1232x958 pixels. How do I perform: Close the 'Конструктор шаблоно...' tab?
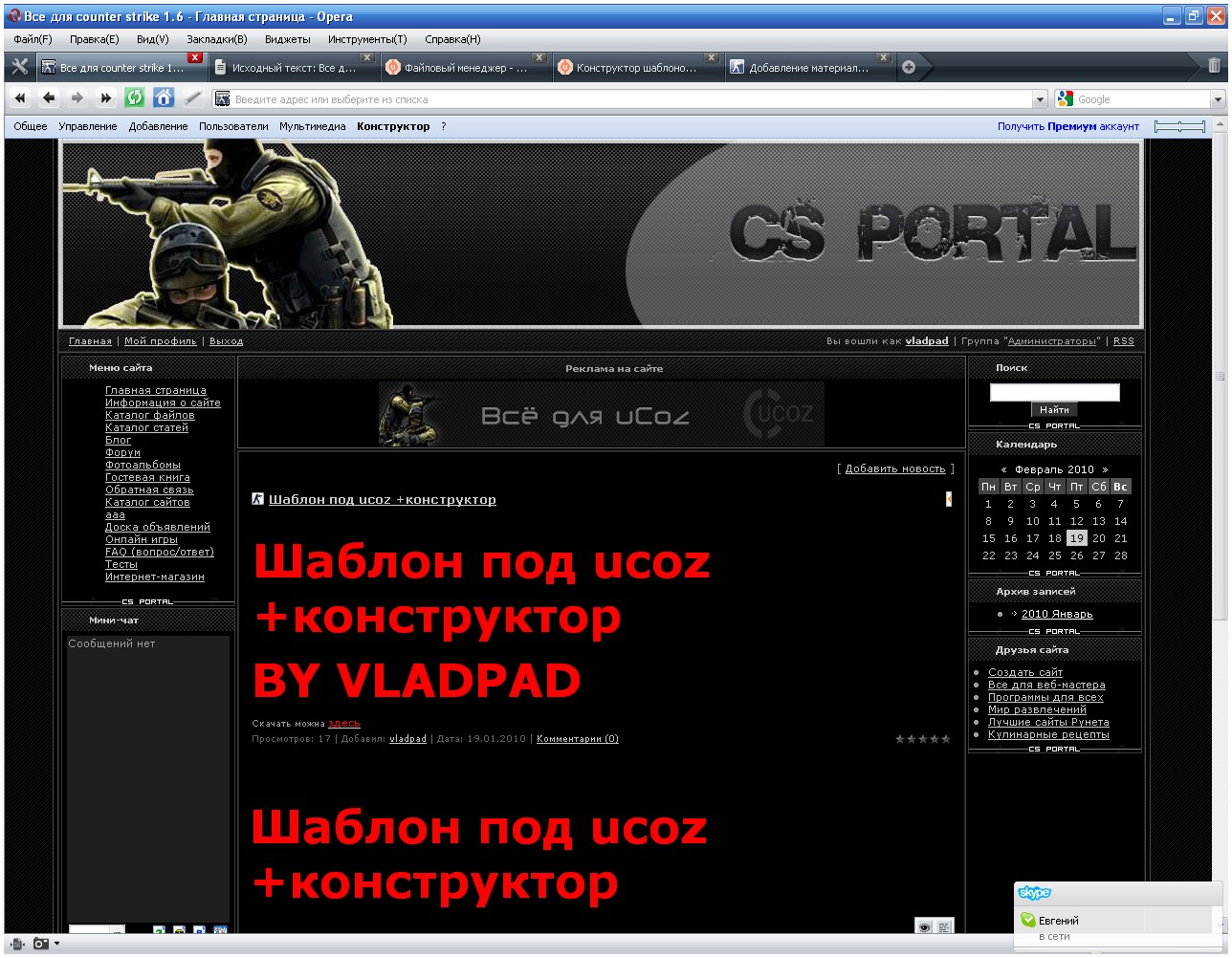pyautogui.click(x=711, y=57)
